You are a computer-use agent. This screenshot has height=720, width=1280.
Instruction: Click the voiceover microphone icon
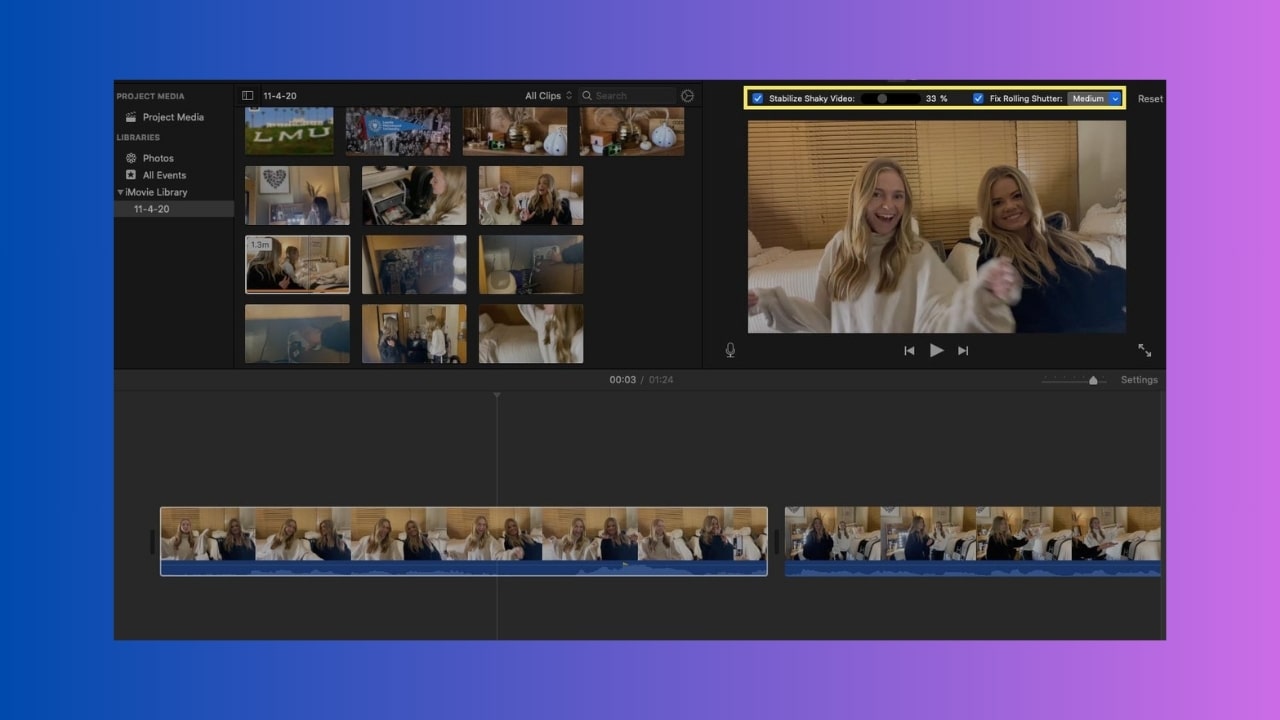click(x=730, y=350)
